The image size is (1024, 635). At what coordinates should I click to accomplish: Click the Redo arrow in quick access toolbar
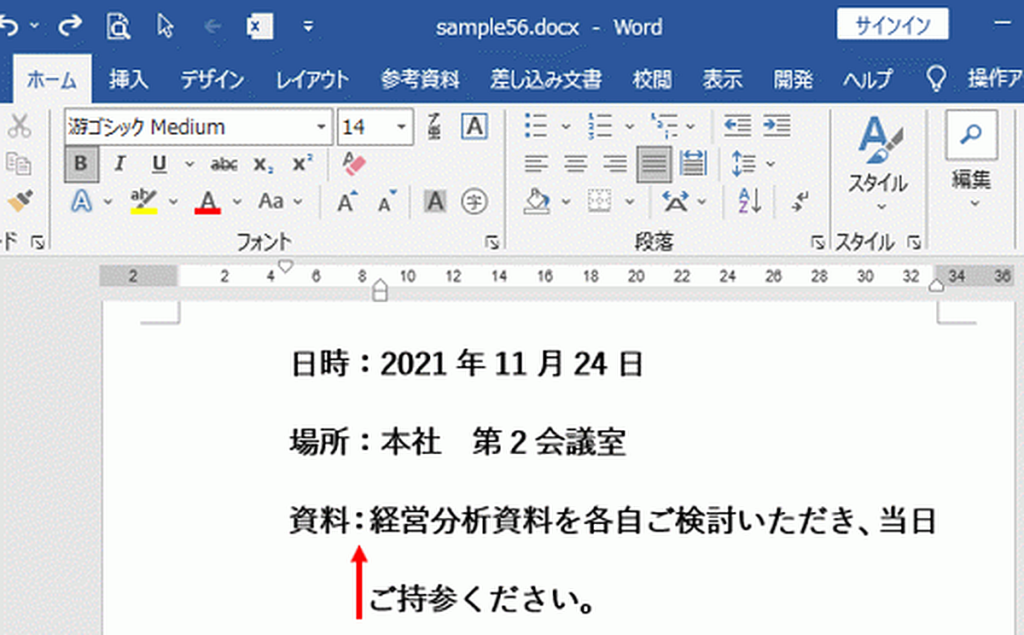pyautogui.click(x=70, y=26)
